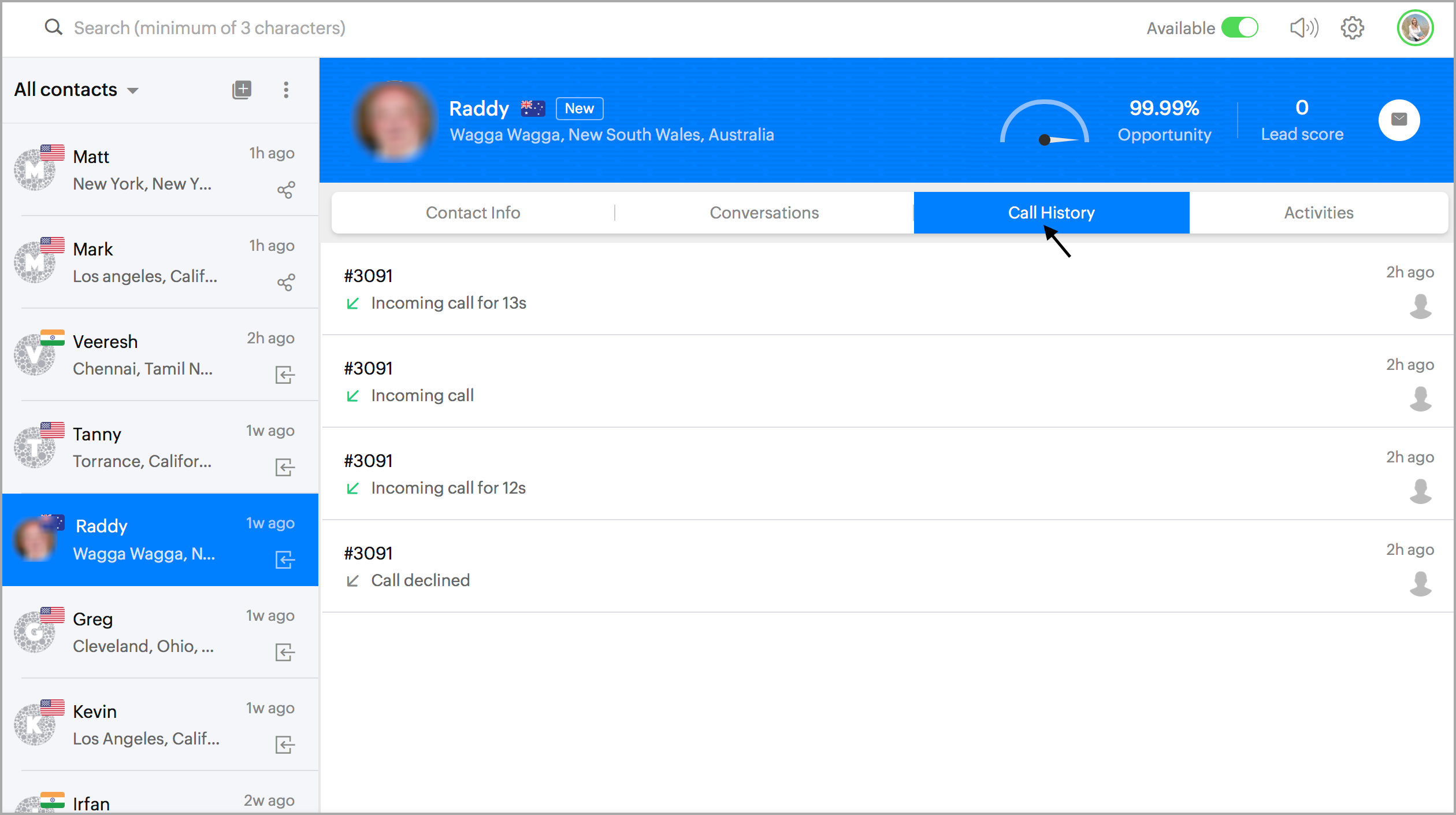The width and height of the screenshot is (1456, 815).
Task: Open the user profile avatar menu
Action: point(1415,28)
